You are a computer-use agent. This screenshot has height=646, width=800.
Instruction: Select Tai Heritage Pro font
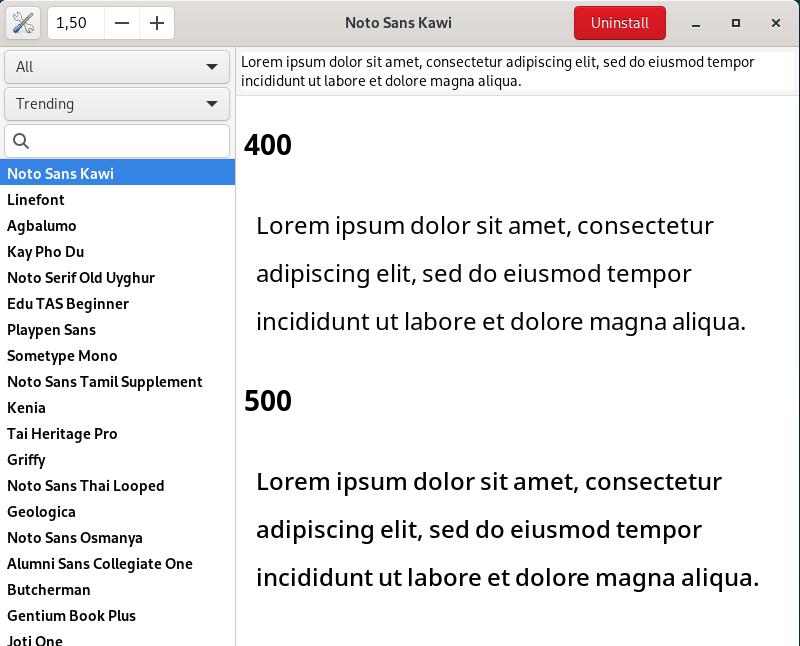117,434
